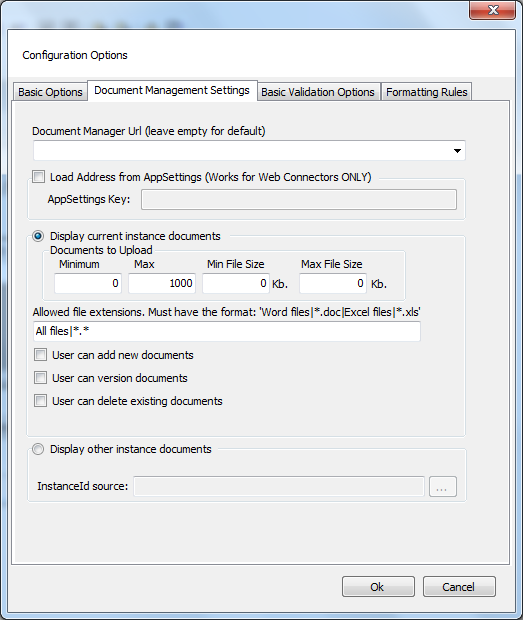Focus the Max File Size field
This screenshot has height=620, width=523.
coord(333,283)
